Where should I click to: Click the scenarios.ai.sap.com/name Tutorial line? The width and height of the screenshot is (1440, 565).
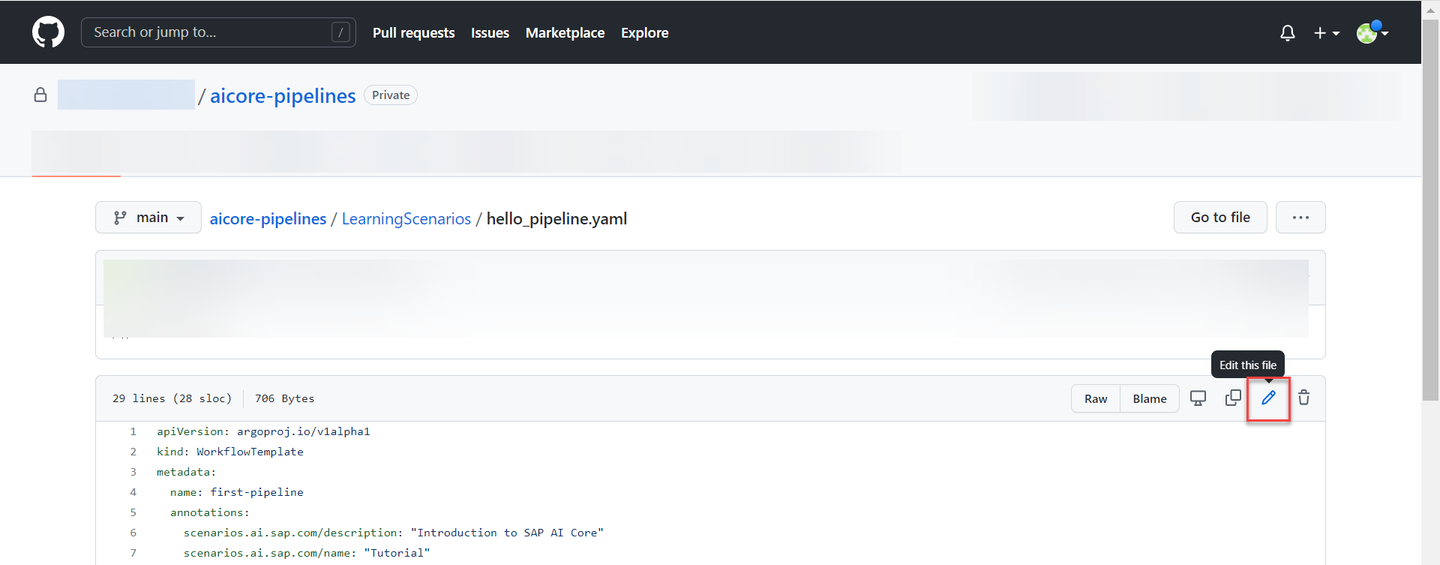pyautogui.click(x=306, y=552)
